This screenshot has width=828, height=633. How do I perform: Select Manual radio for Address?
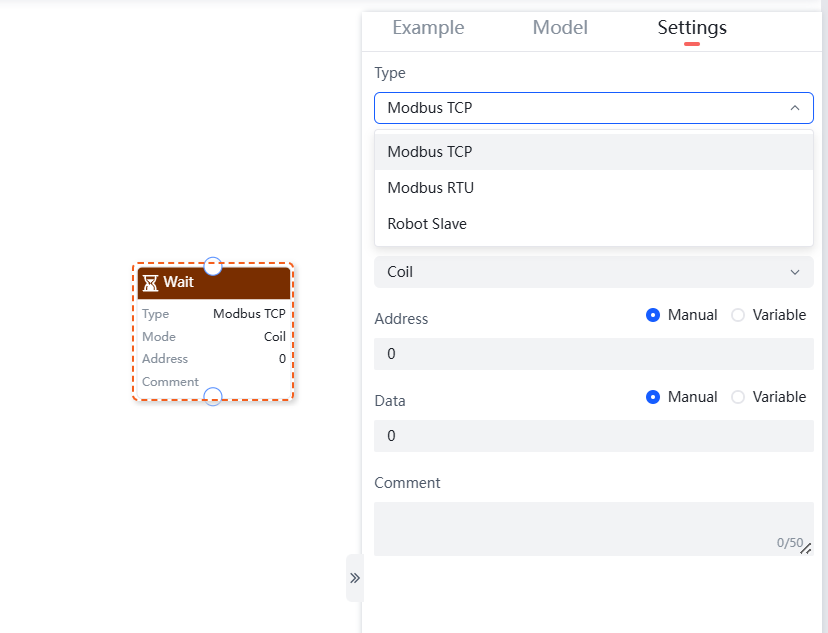point(653,315)
